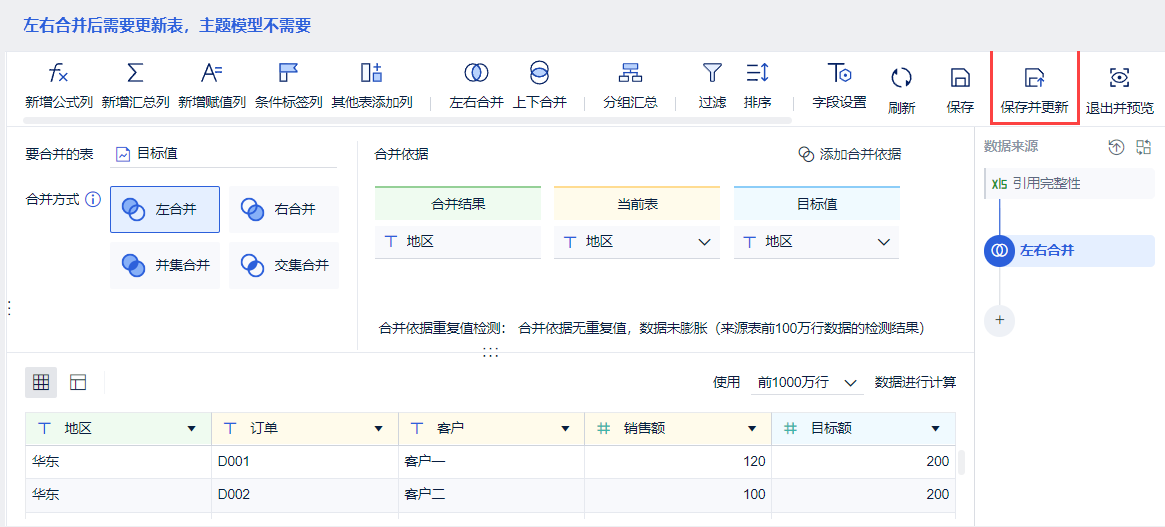Click the table's vertical scrollbar
Screen dimensions: 1165x527
[962, 462]
